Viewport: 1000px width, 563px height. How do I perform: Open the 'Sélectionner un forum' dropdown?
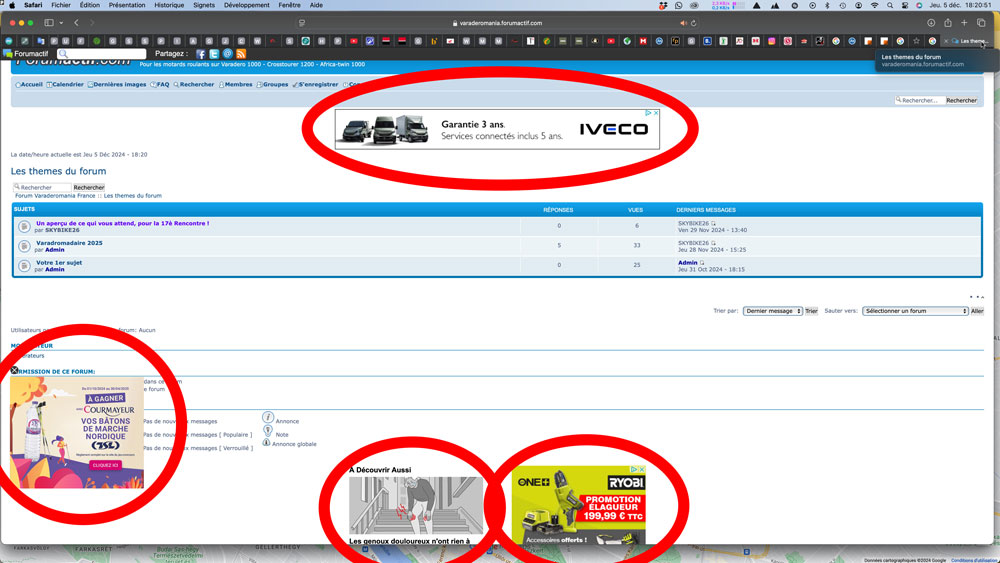[915, 311]
